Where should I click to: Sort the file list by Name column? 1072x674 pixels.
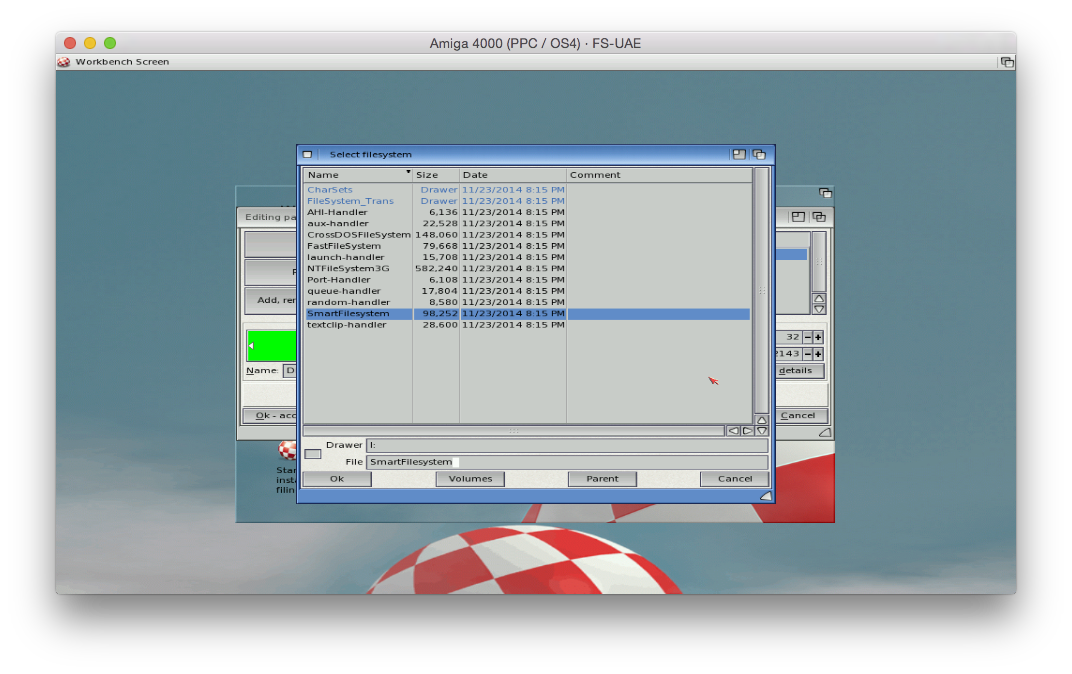coord(358,175)
